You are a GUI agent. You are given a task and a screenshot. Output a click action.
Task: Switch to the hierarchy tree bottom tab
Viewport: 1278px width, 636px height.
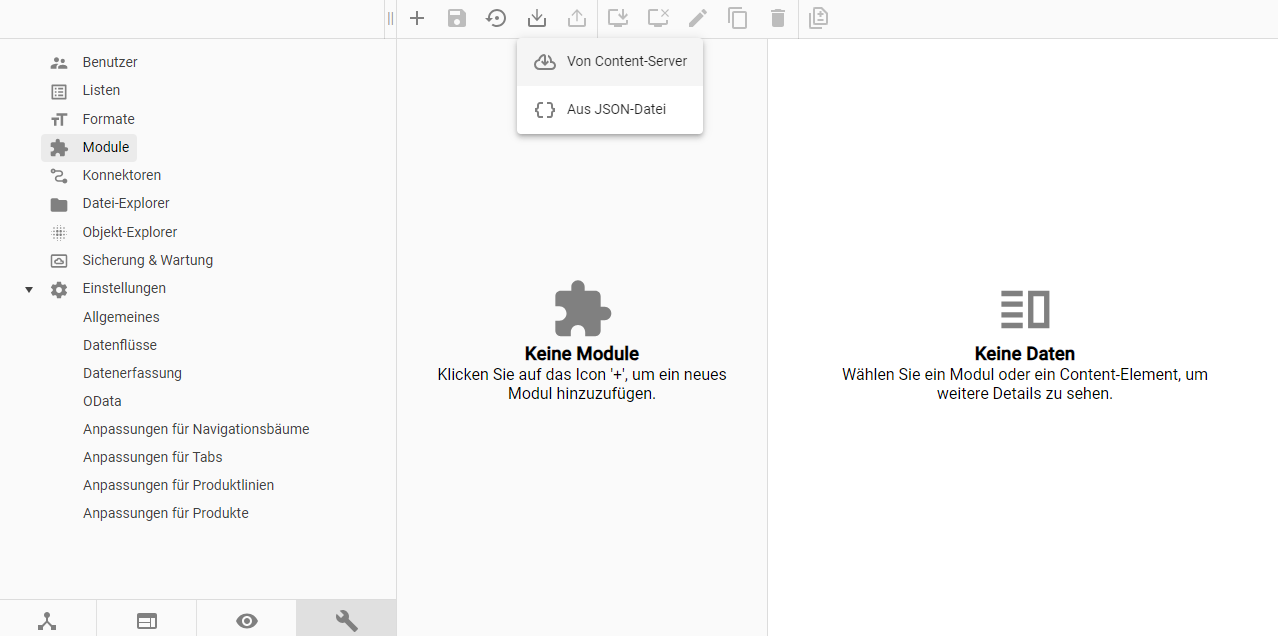pyautogui.click(x=47, y=621)
